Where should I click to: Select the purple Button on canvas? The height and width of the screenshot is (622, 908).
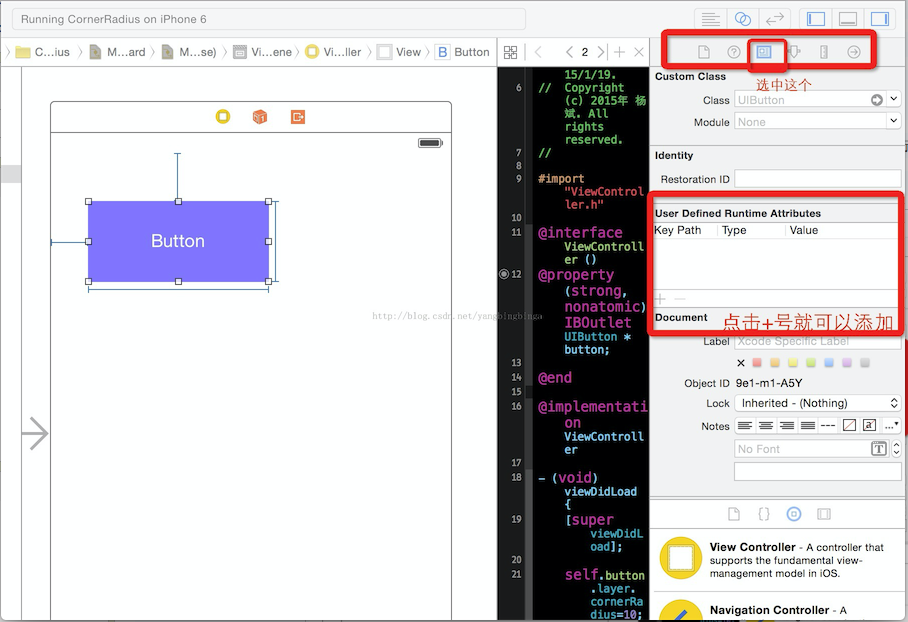pyautogui.click(x=178, y=242)
